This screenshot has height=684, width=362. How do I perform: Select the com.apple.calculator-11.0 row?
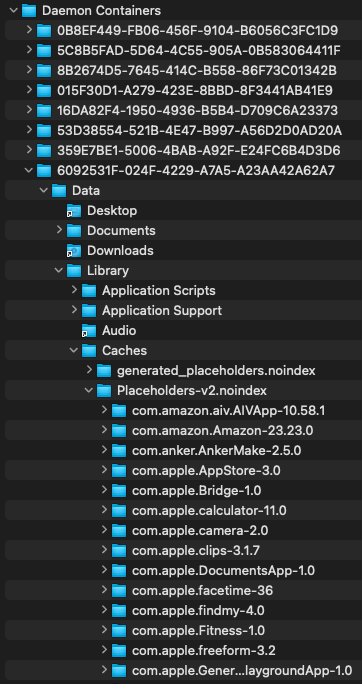tap(181, 510)
